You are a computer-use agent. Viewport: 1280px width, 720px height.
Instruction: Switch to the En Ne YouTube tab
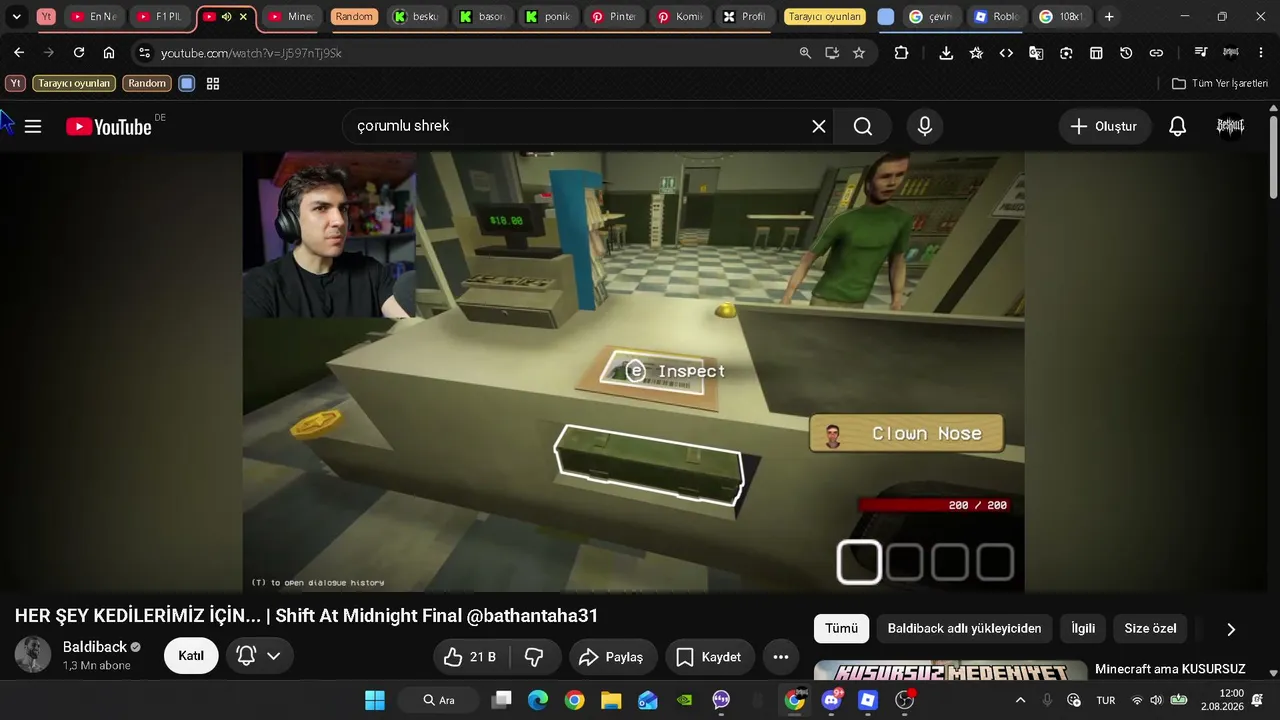click(95, 17)
